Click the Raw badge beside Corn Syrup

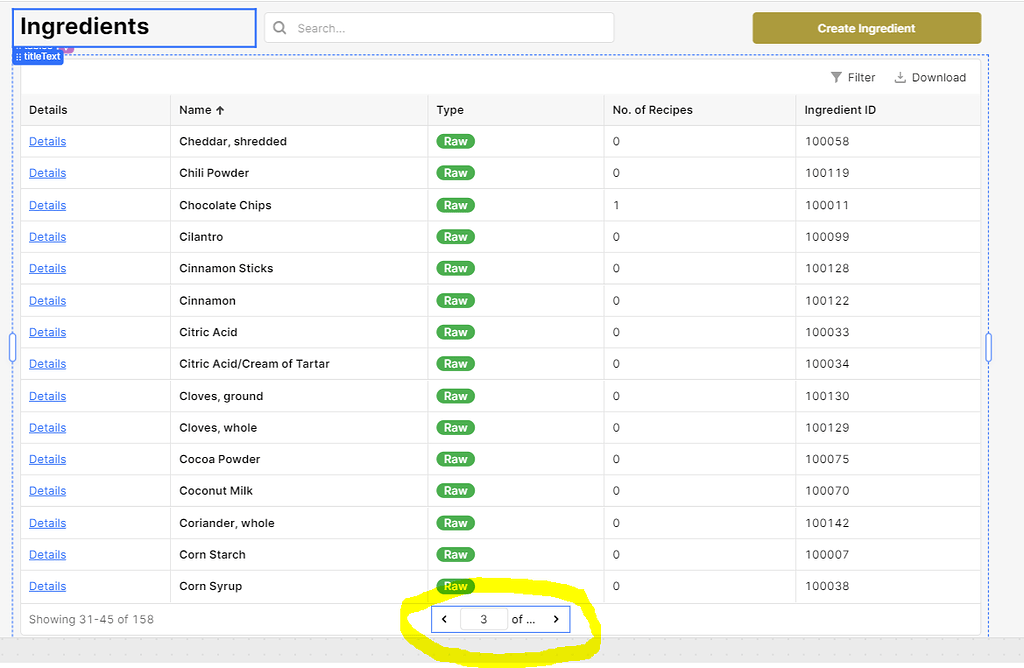click(x=455, y=586)
